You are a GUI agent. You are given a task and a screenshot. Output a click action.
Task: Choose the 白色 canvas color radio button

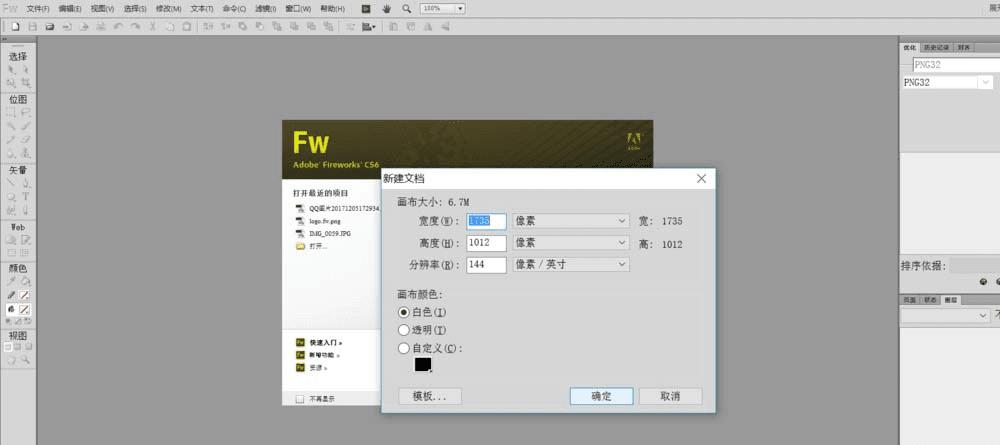click(x=403, y=312)
